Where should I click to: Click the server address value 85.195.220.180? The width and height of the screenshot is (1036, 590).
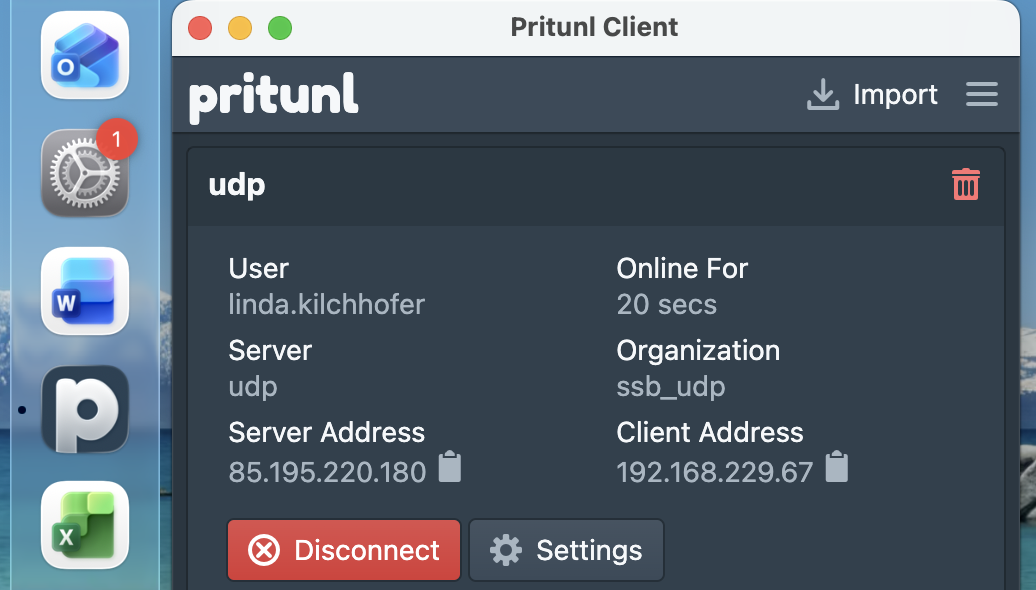click(327, 472)
